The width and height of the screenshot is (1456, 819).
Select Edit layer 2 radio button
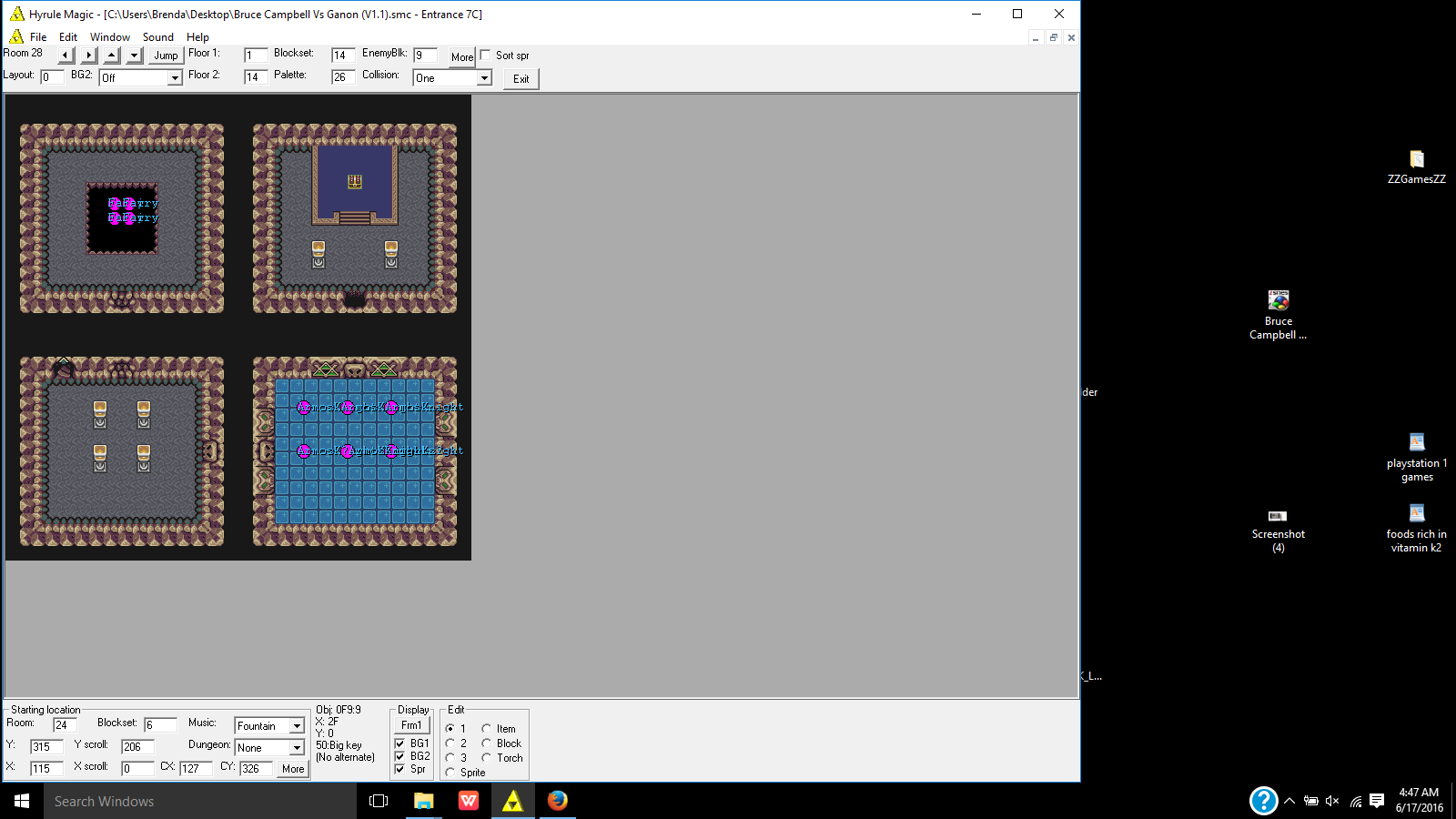(450, 743)
